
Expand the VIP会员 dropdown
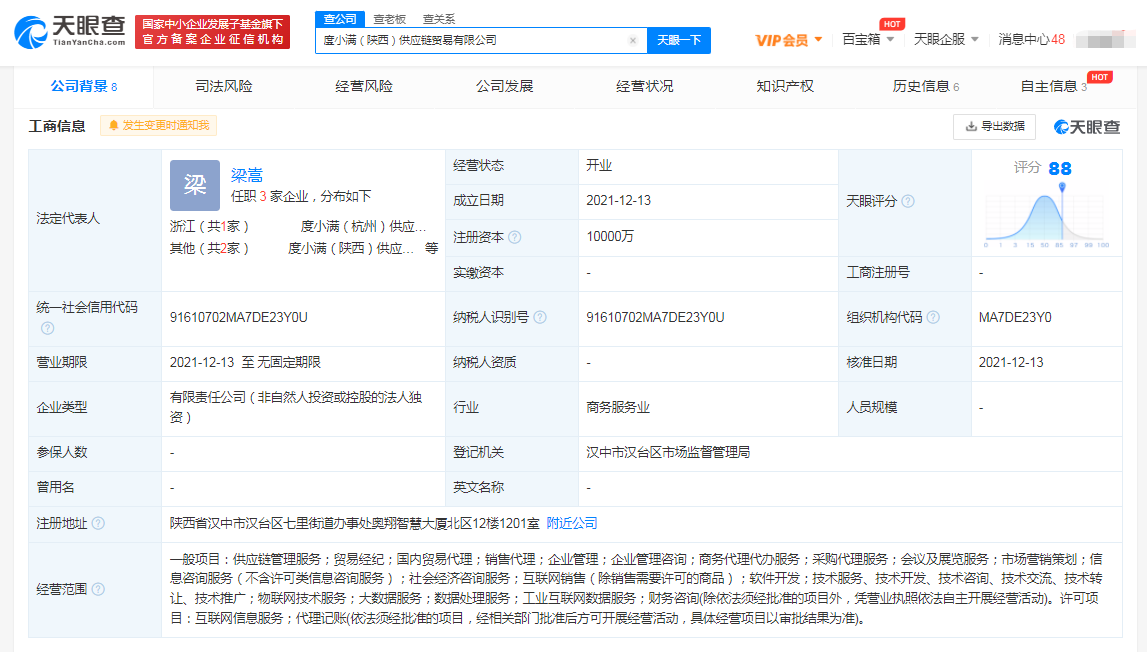[789, 40]
